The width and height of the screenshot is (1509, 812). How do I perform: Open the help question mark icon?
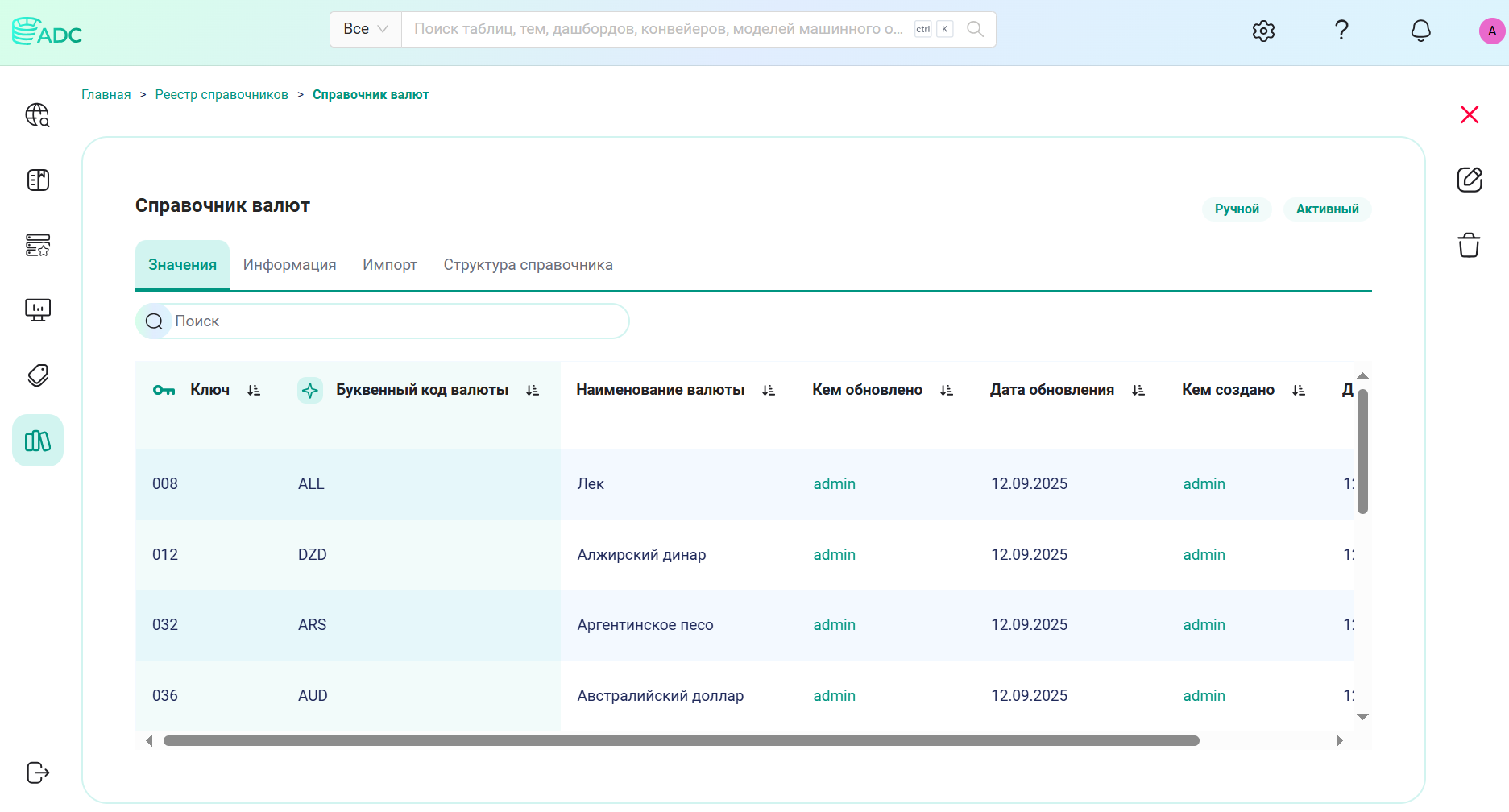(1341, 30)
